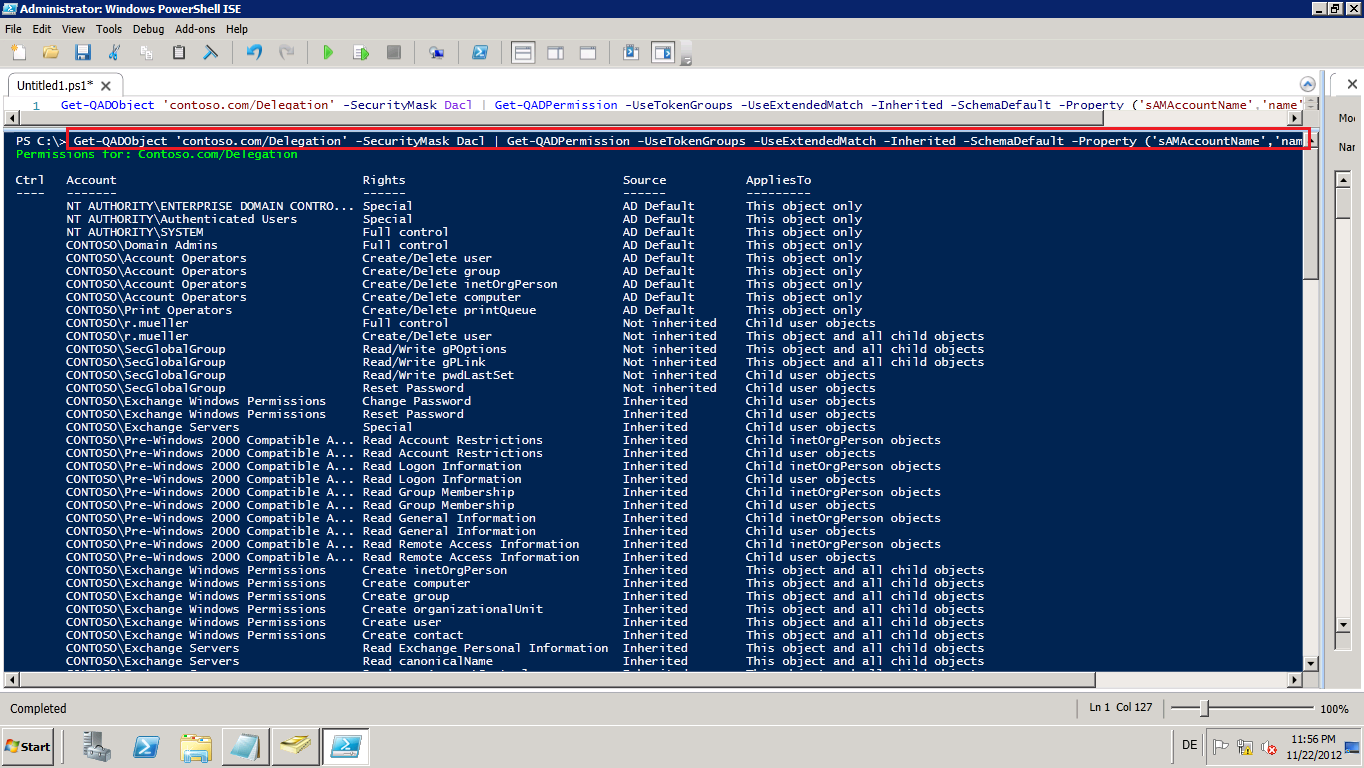Screen dimensions: 1364x768
Task: Click the console horizontal scroll-right arrow
Action: point(1295,679)
